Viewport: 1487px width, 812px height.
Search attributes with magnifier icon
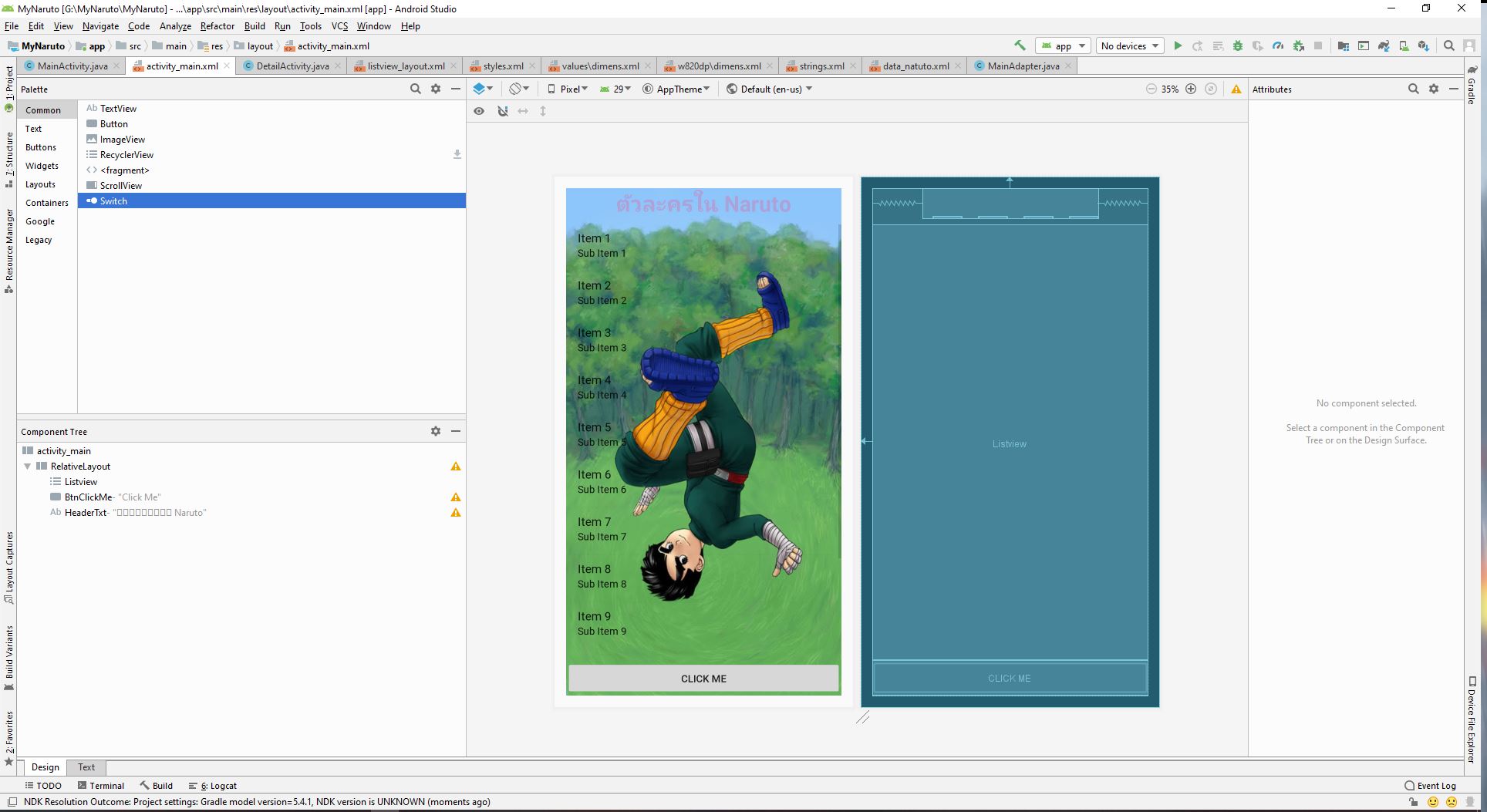pyautogui.click(x=1414, y=89)
